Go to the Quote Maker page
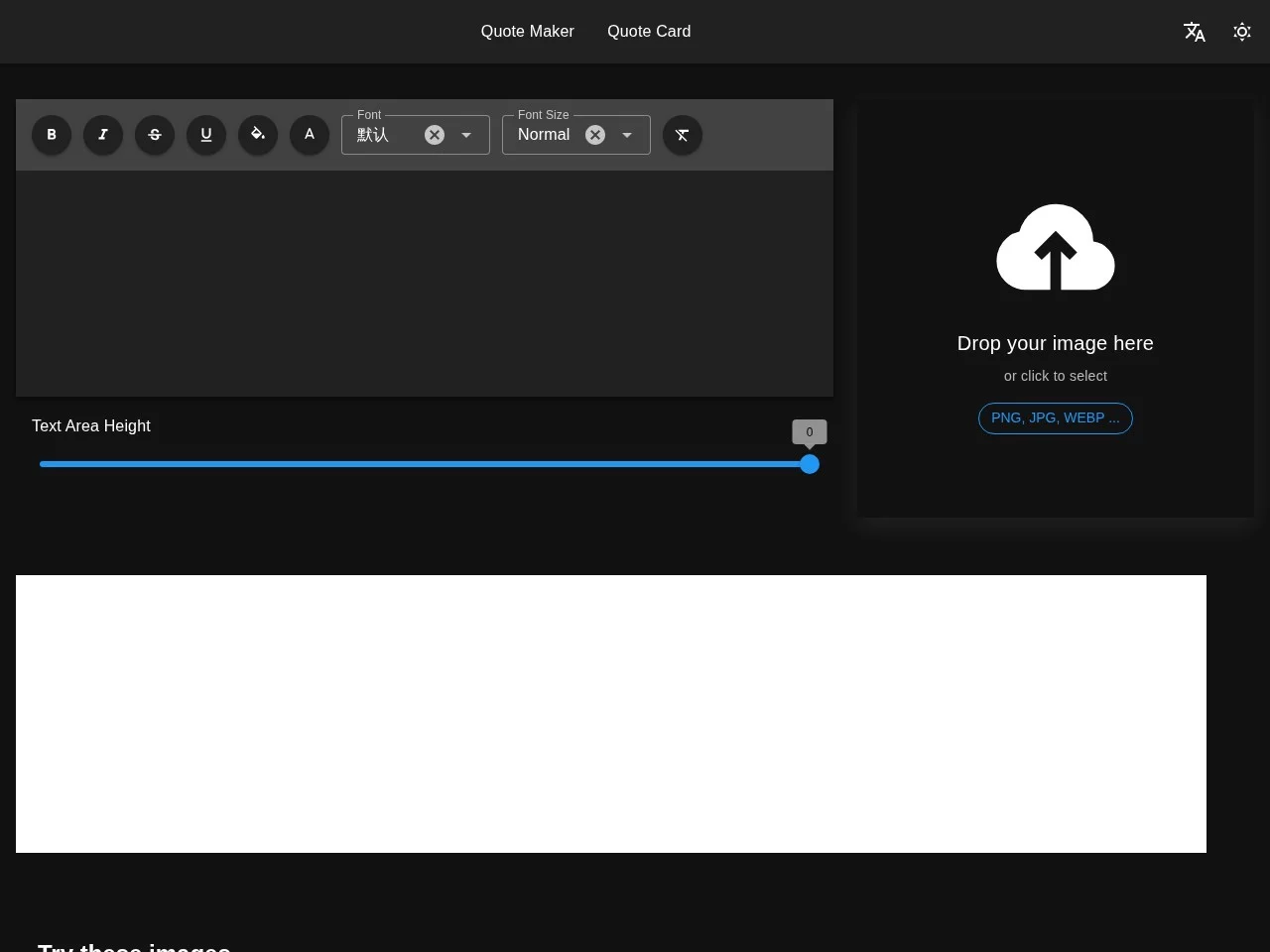This screenshot has height=952, width=1270. pos(527,32)
